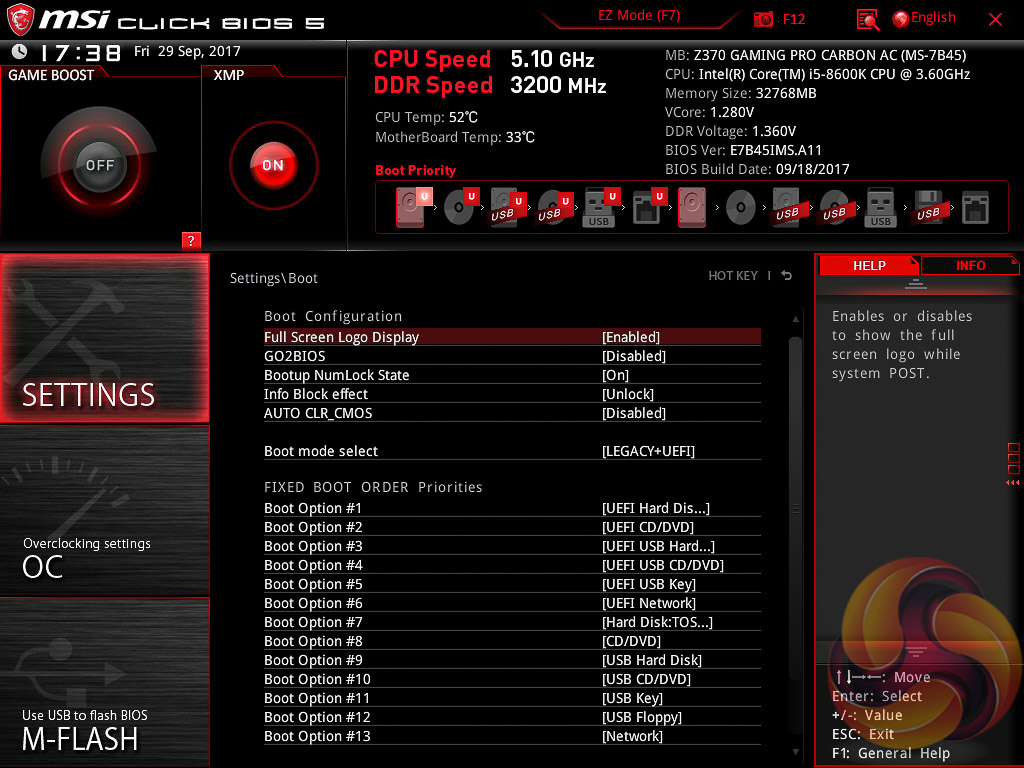The height and width of the screenshot is (768, 1024).
Task: Turn off the XMP button
Action: tap(273, 165)
